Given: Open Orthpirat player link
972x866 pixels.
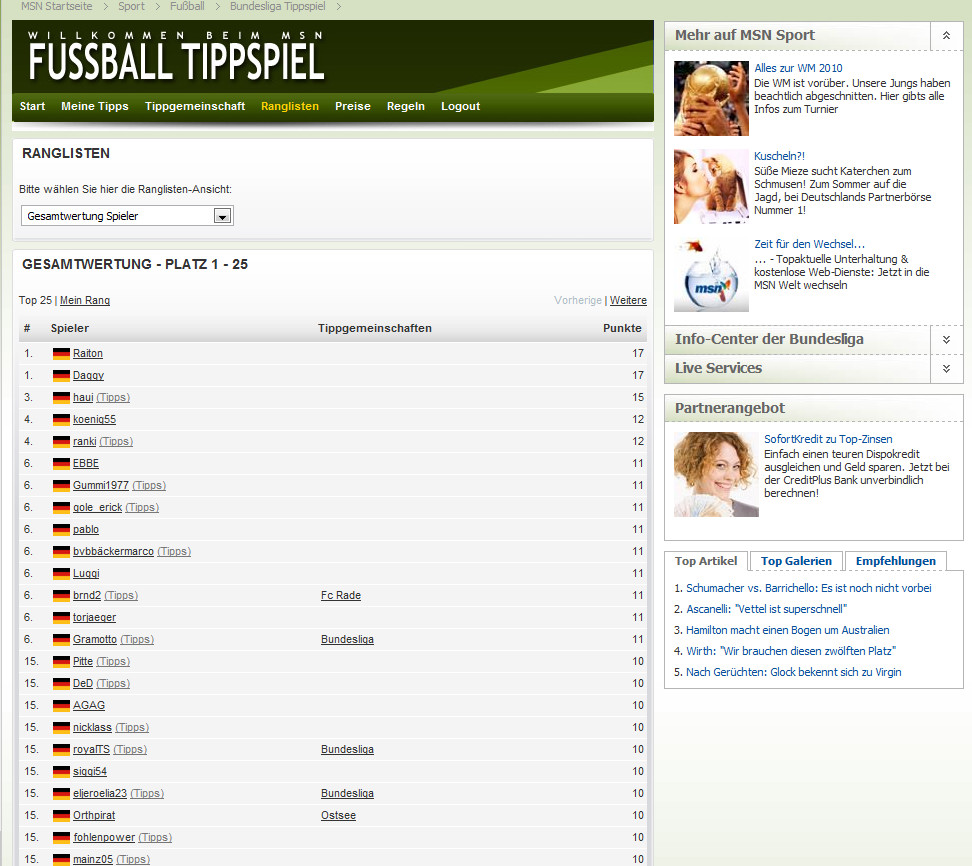Looking at the screenshot, I should (x=94, y=815).
